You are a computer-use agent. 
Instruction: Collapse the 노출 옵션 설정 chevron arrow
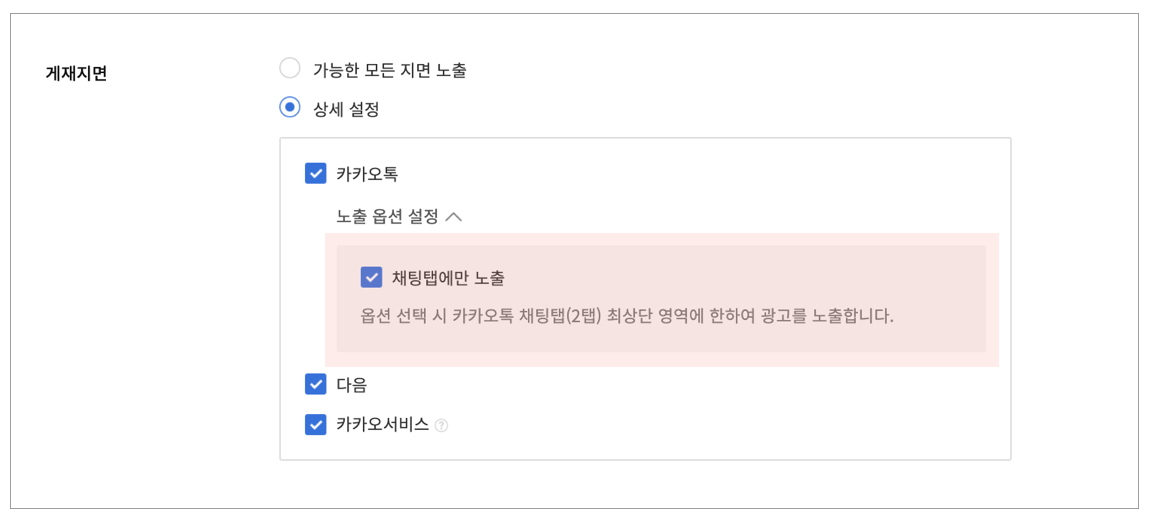coord(454,217)
